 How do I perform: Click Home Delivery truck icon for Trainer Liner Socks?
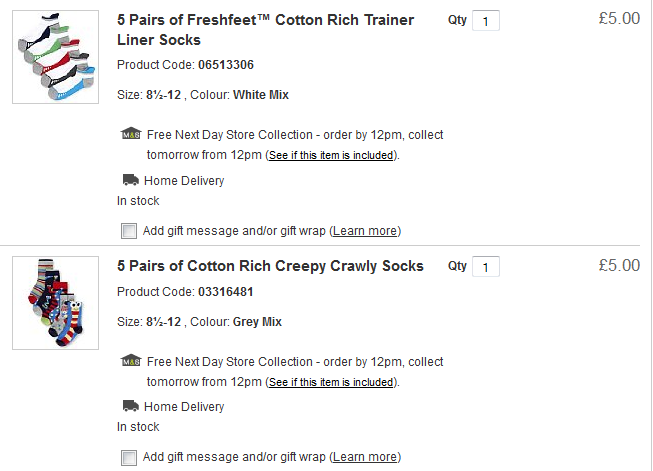pos(130,181)
